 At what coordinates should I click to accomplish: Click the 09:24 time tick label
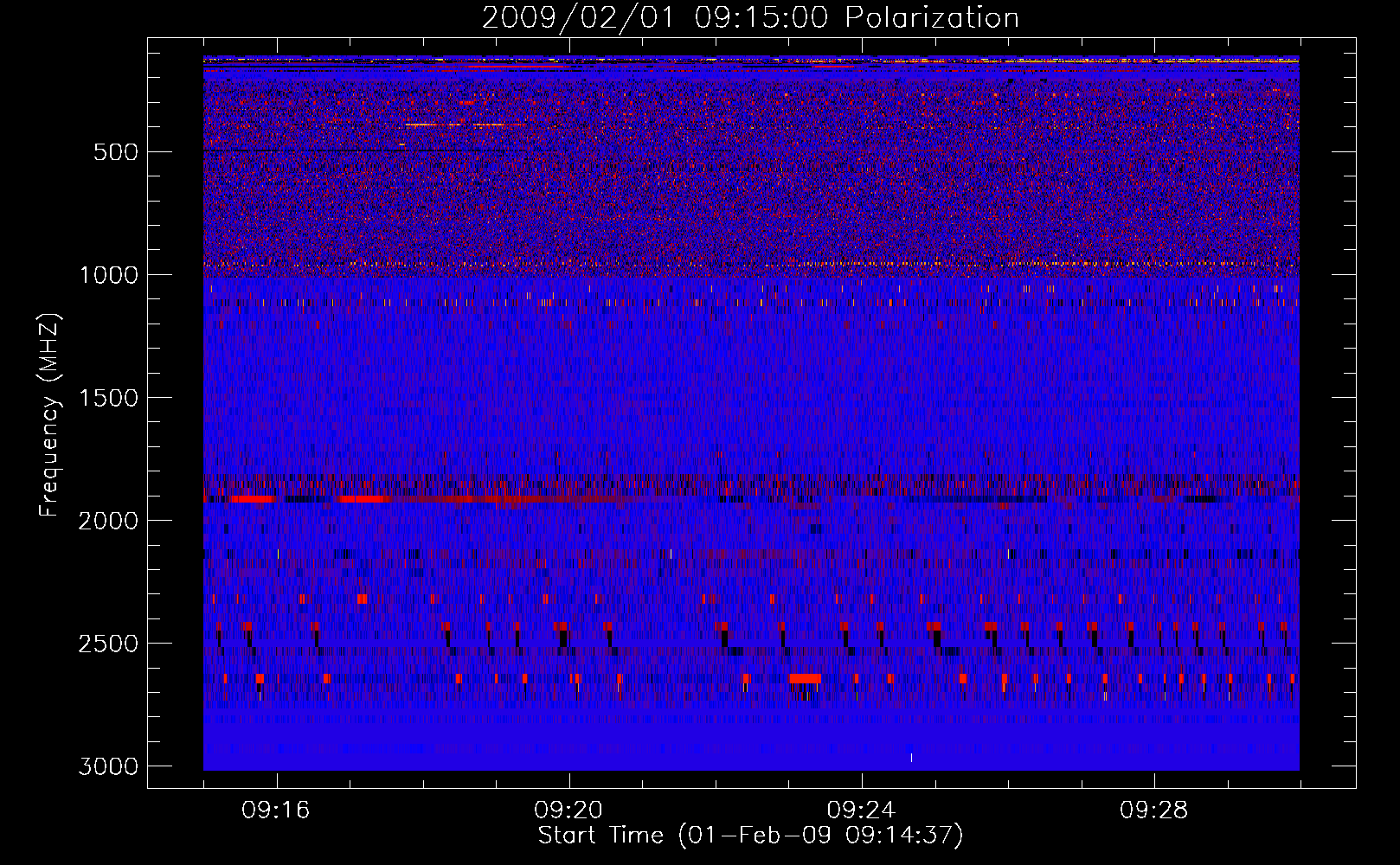861,811
